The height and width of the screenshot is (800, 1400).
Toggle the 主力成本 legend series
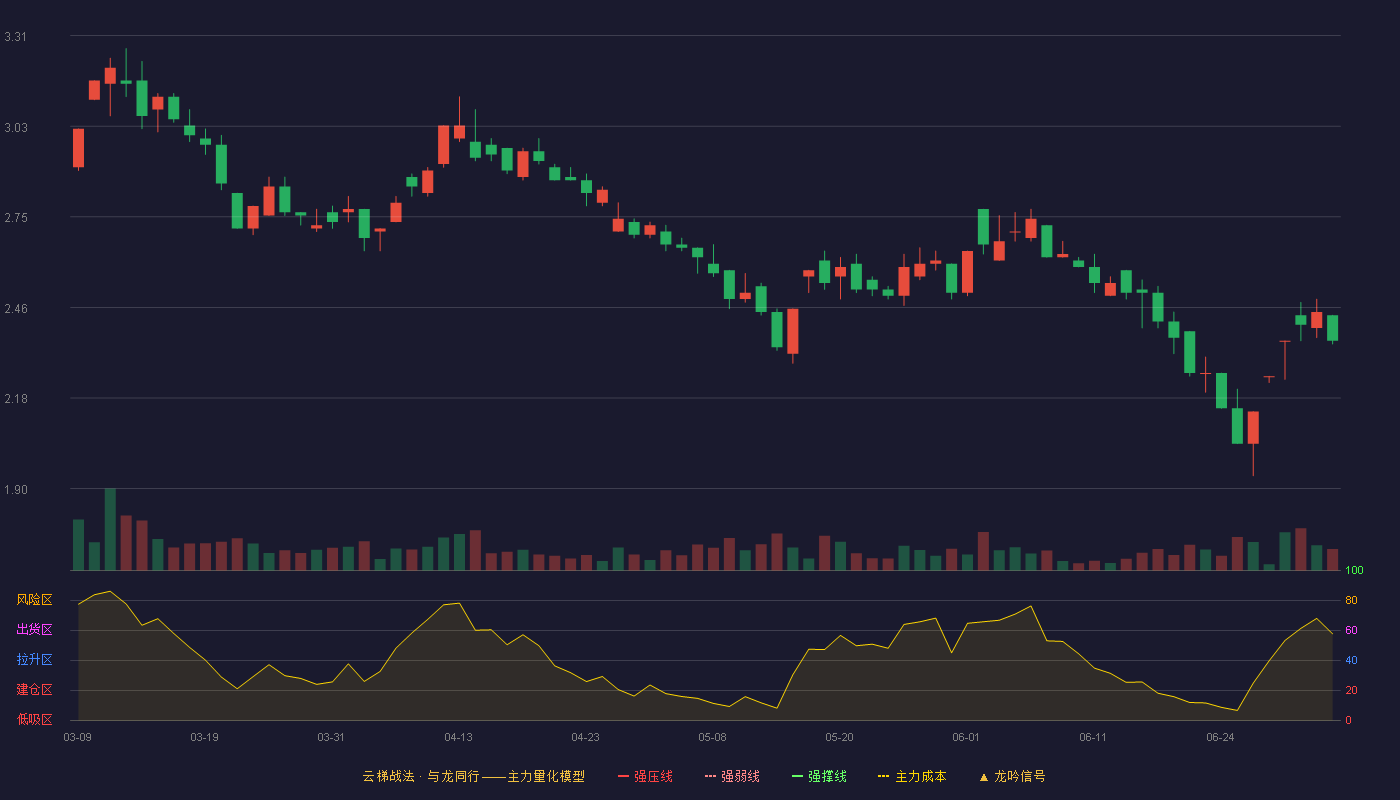(x=912, y=776)
